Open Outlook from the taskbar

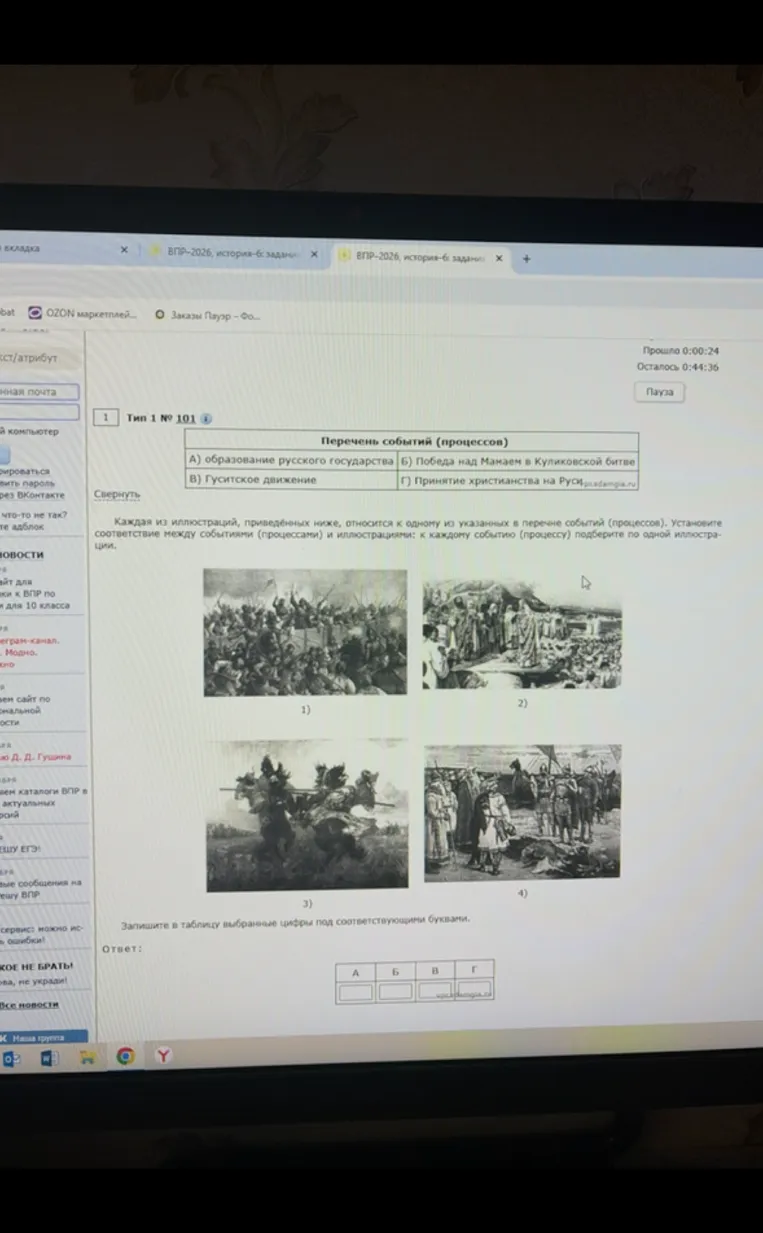pyautogui.click(x=11, y=1057)
